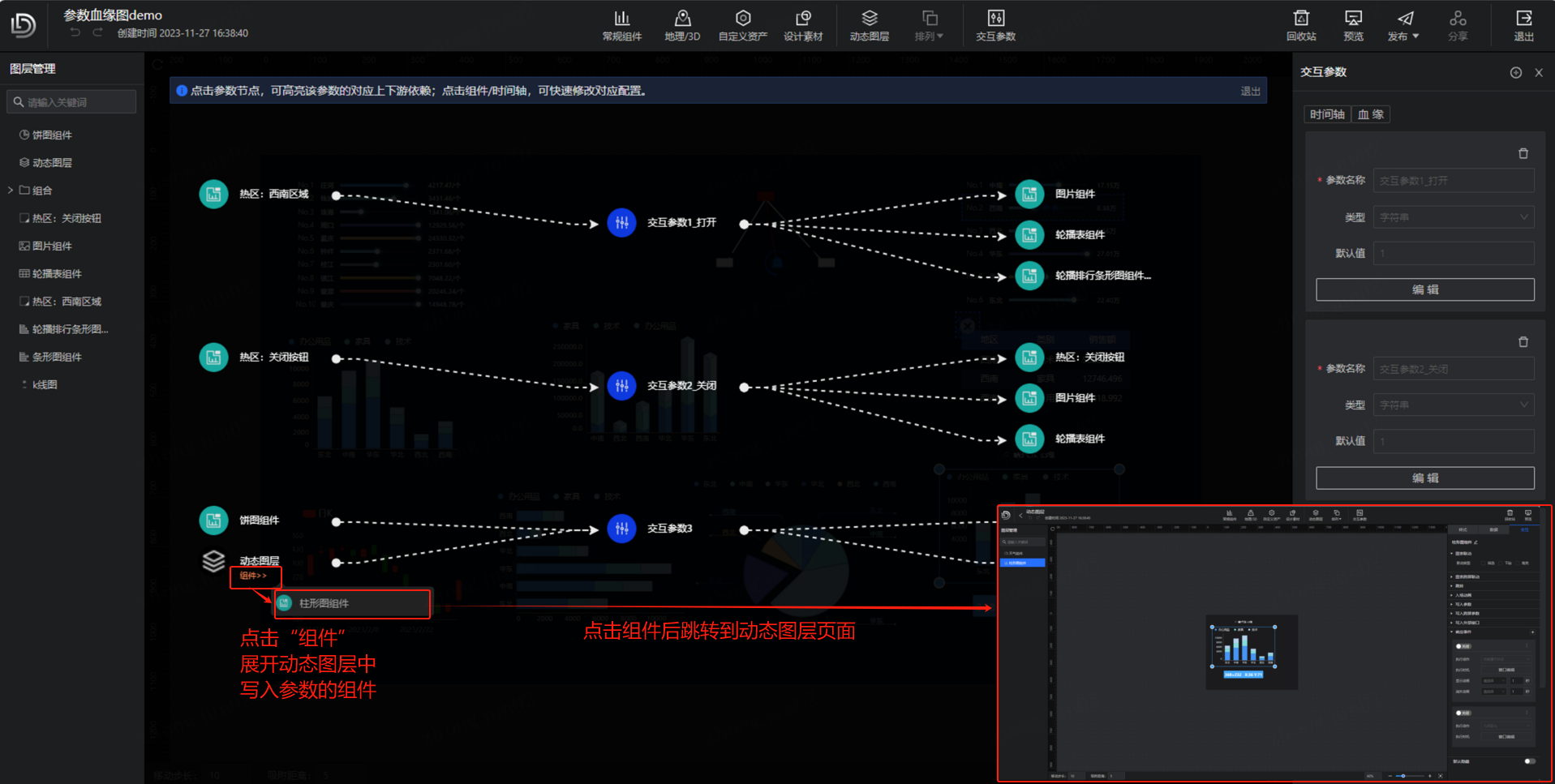Open the 类型 dropdown for first parameter
Screen dimensions: 1555x784
point(1453,217)
